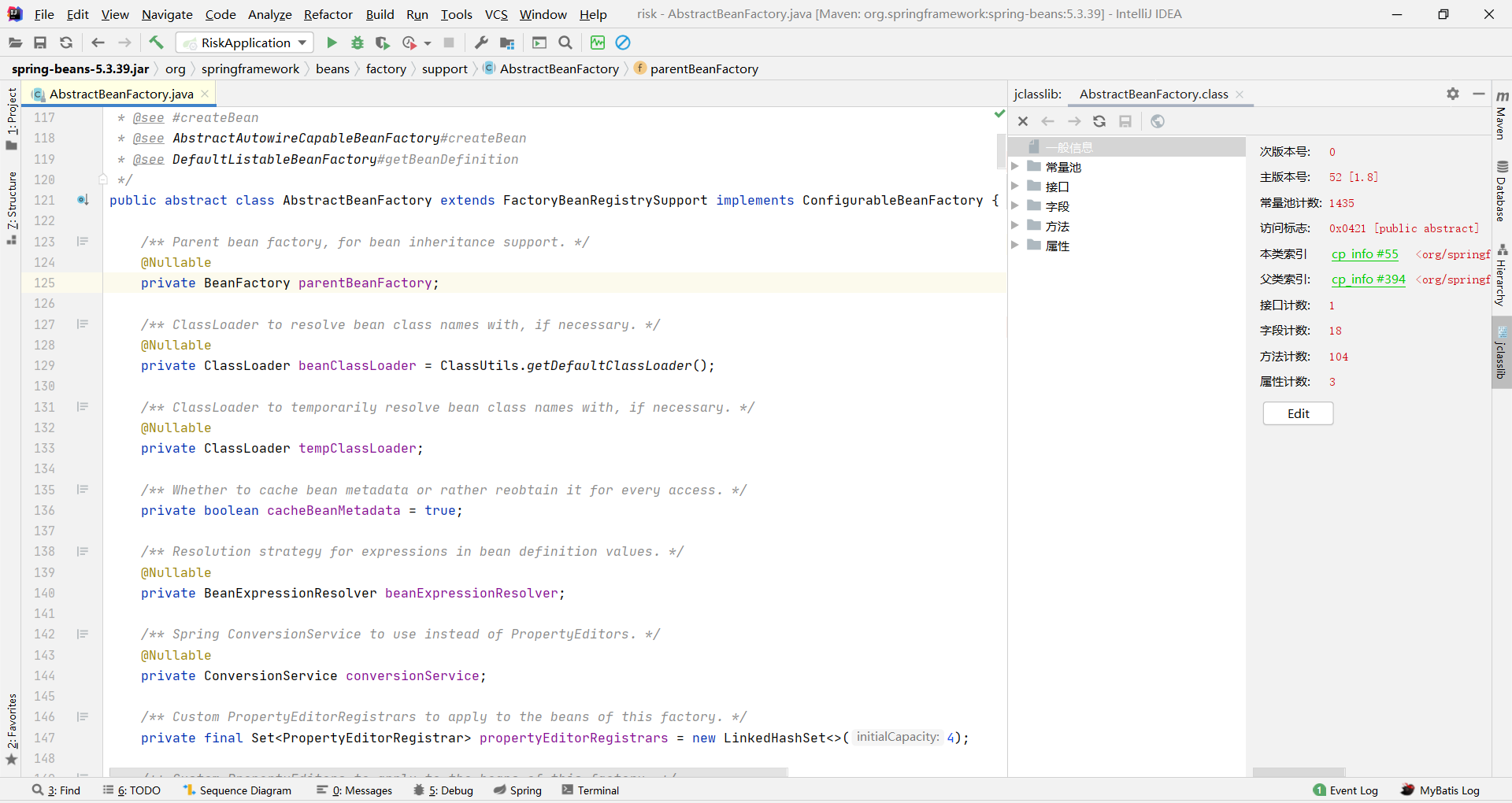Open the Sequence Diagram tool window
This screenshot has height=803, width=1512.
click(x=237, y=790)
